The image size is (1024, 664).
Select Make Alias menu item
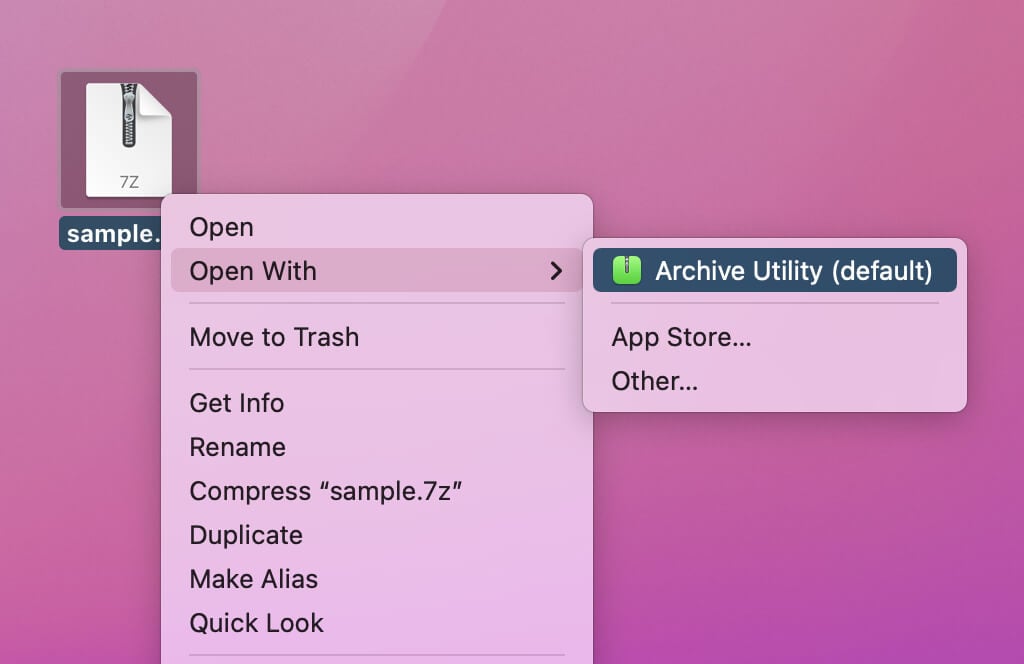point(254,579)
